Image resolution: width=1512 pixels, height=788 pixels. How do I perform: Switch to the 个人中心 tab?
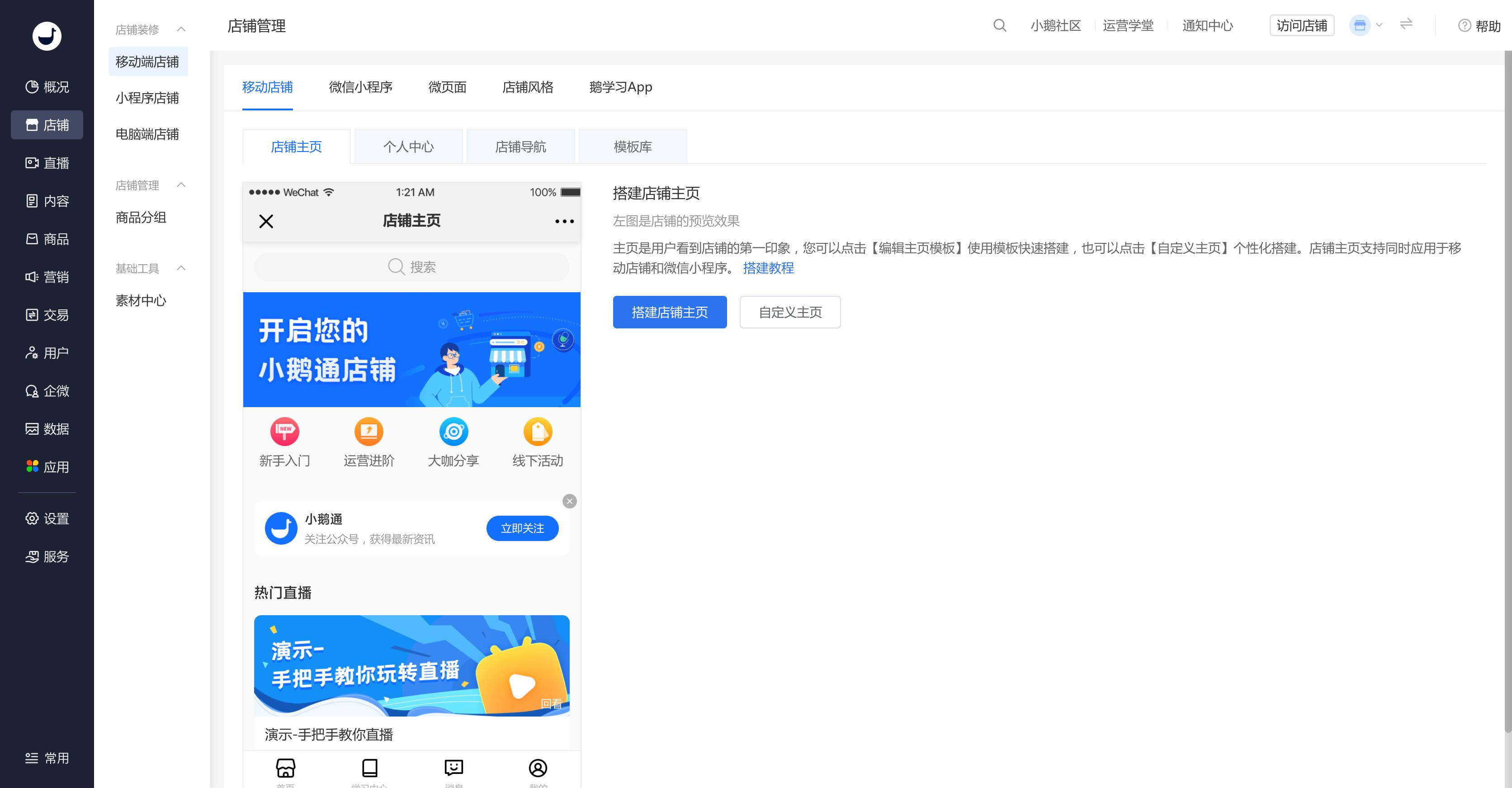click(409, 147)
